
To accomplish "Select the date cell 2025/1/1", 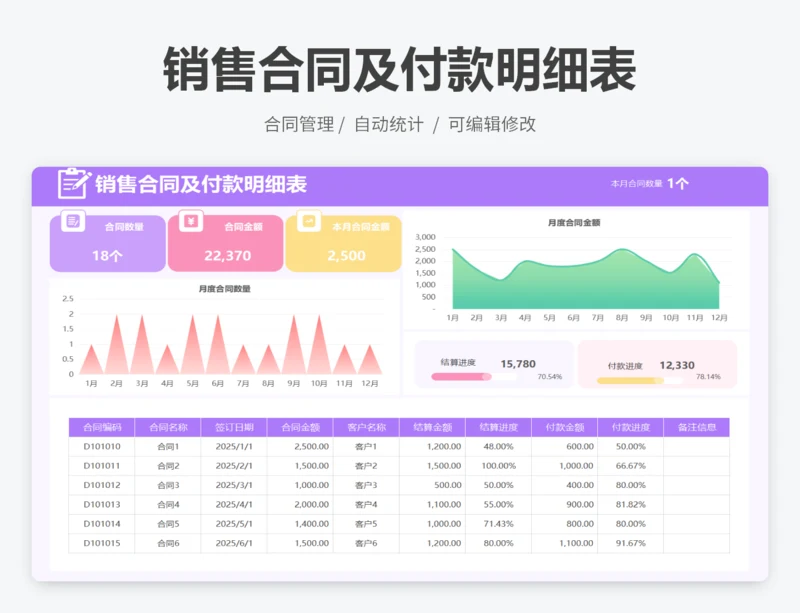I will (x=234, y=447).
